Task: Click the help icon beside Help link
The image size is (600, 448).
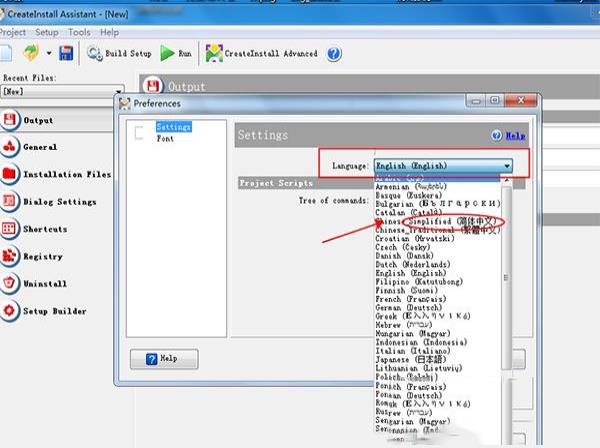Action: tap(497, 135)
